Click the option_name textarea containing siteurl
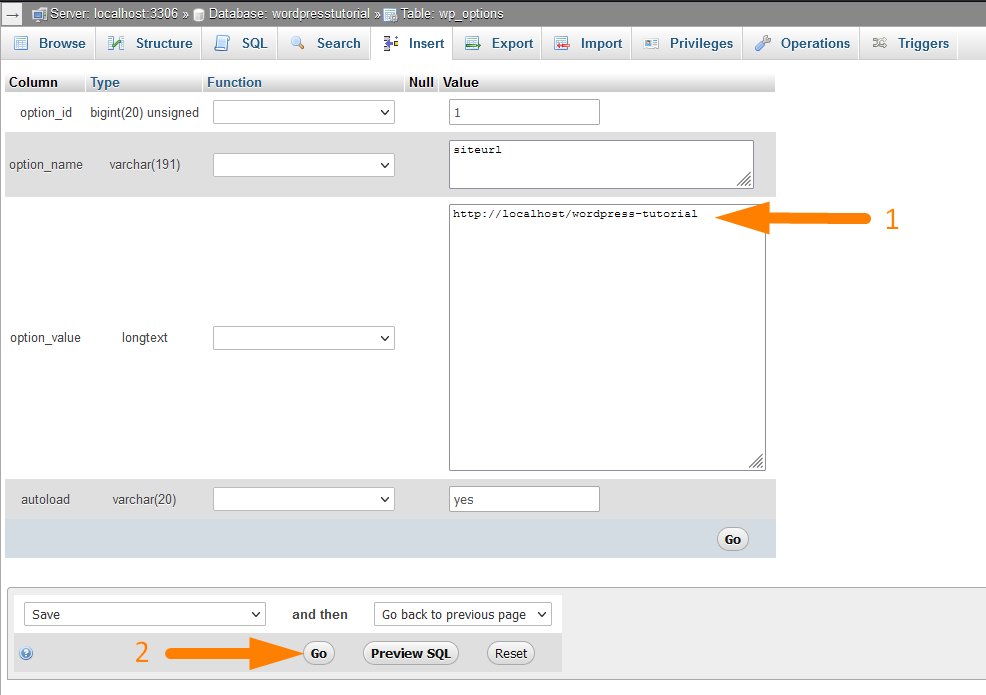Viewport: 986px width, 695px height. coord(601,164)
